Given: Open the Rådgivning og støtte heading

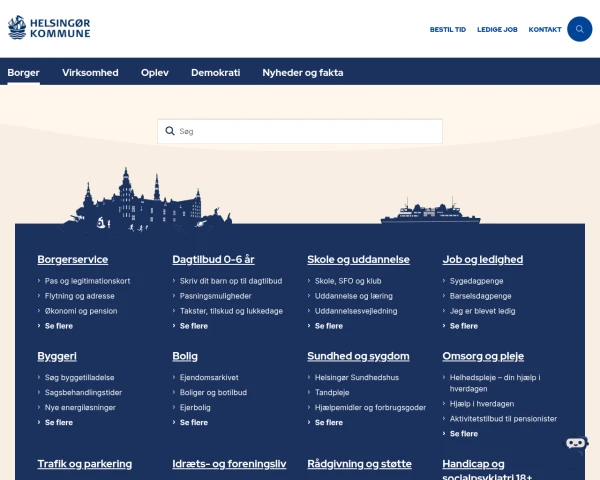Looking at the screenshot, I should [359, 464].
